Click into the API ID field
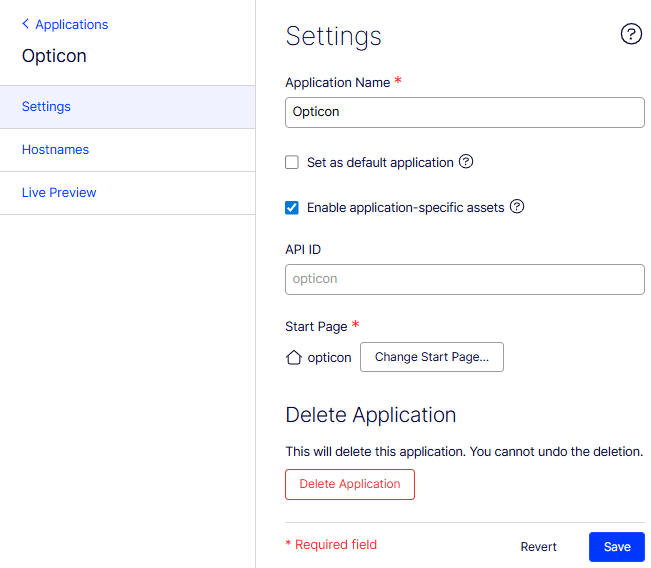Screen dimensions: 651x568 point(464,279)
